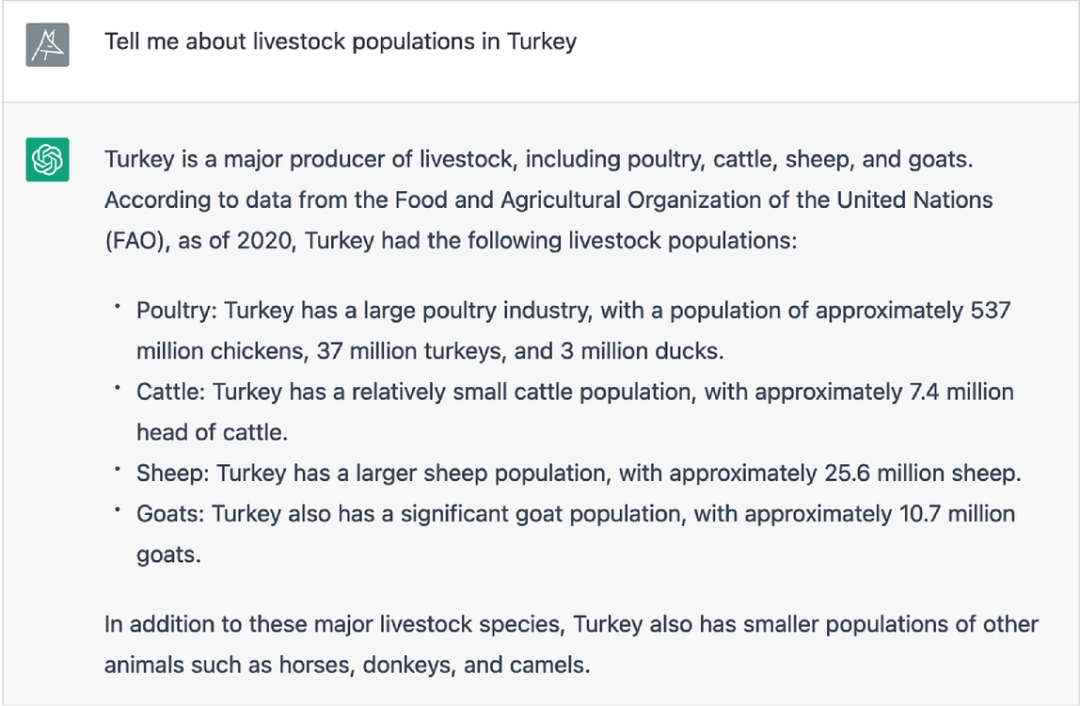The image size is (1080, 706).
Task: Click the green ChatGPT logo icon
Action: [47, 160]
